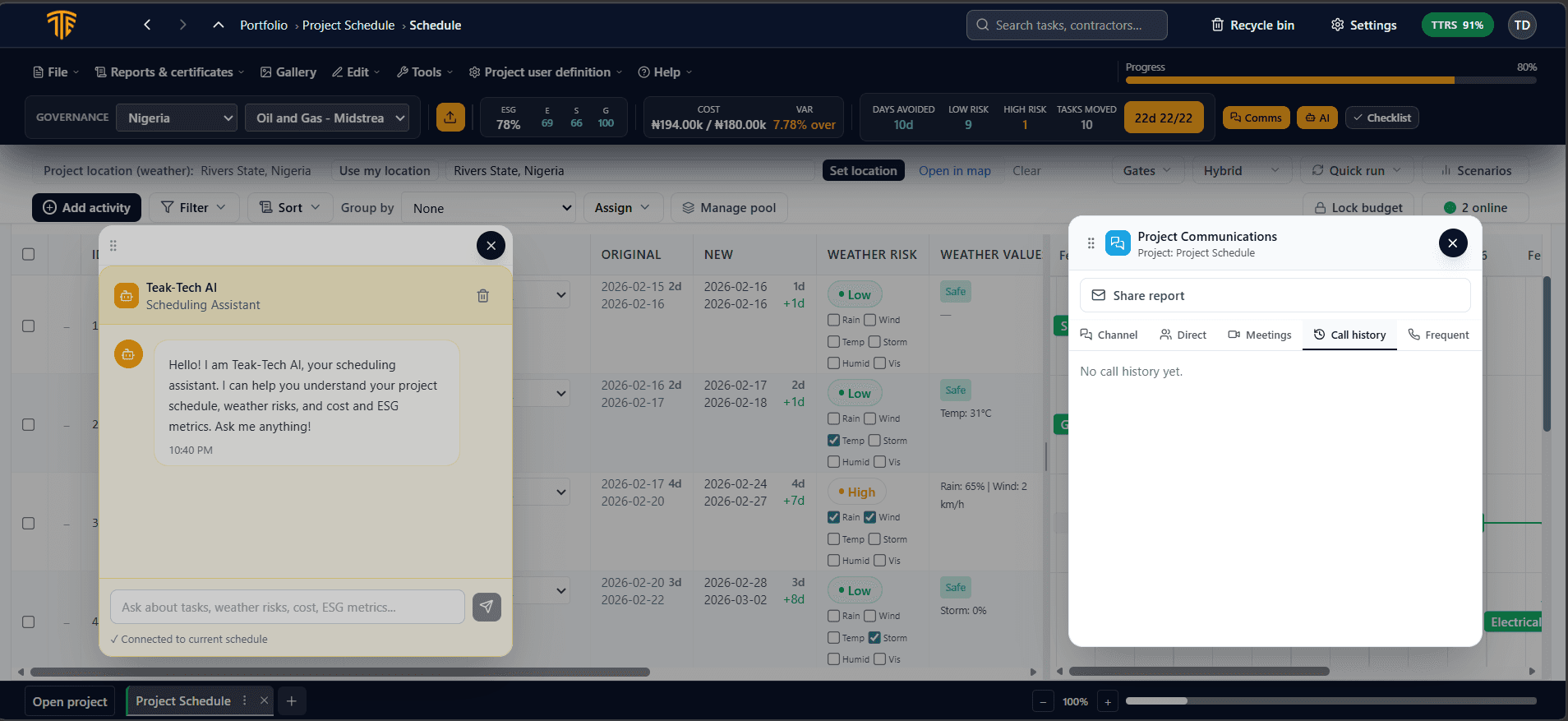Click Add activity button

pos(86,207)
